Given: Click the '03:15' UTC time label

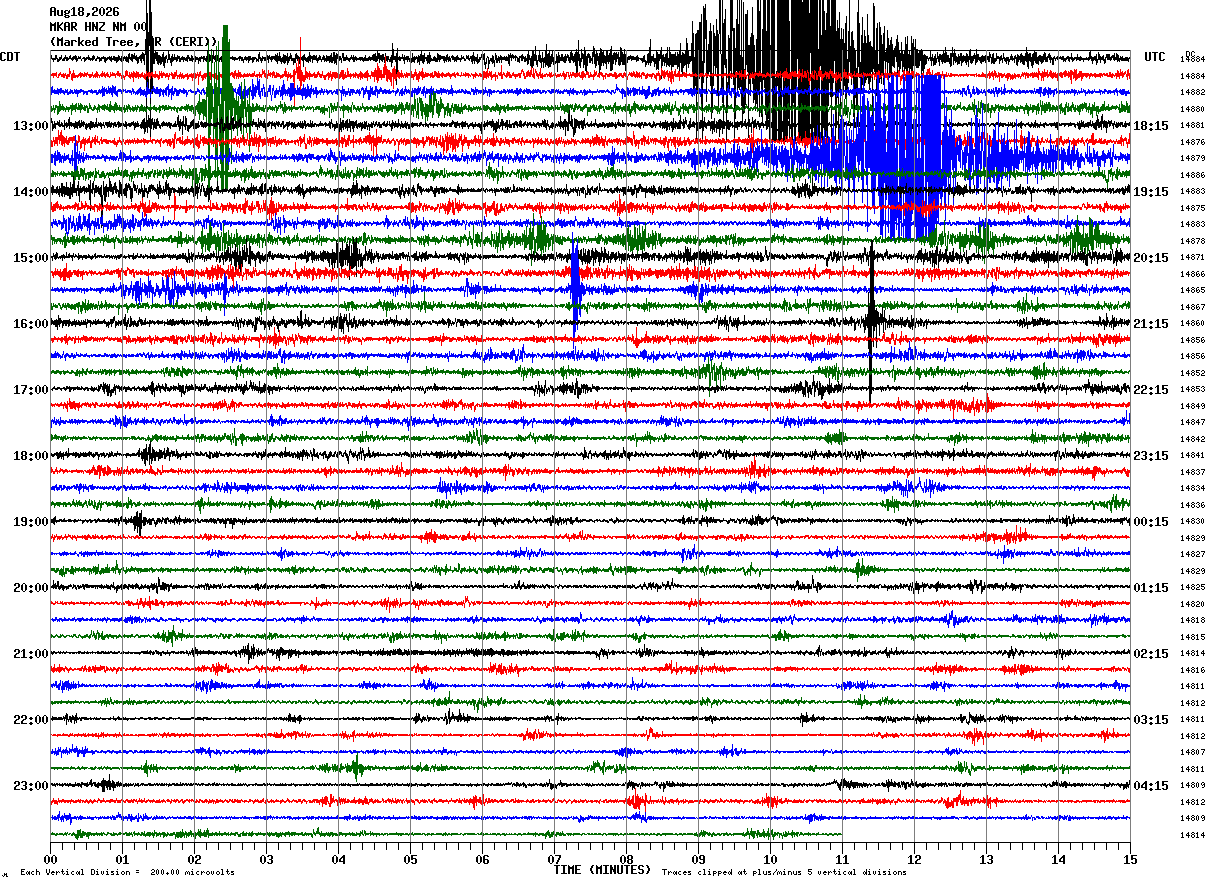Looking at the screenshot, I should point(1151,720).
